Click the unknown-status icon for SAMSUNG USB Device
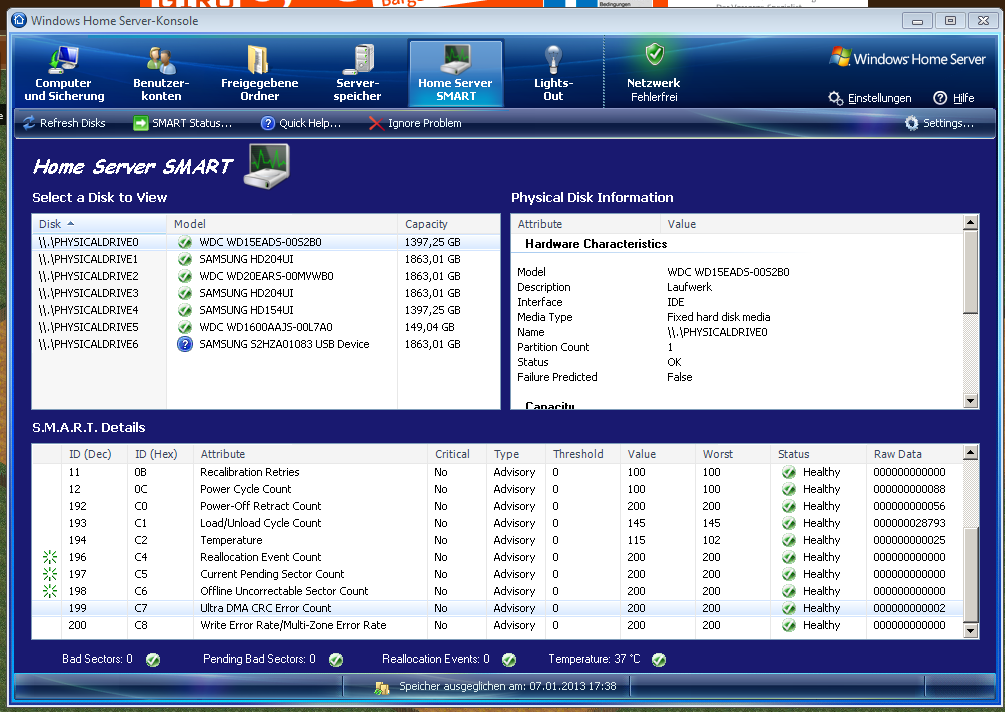1005x712 pixels. [x=185, y=344]
